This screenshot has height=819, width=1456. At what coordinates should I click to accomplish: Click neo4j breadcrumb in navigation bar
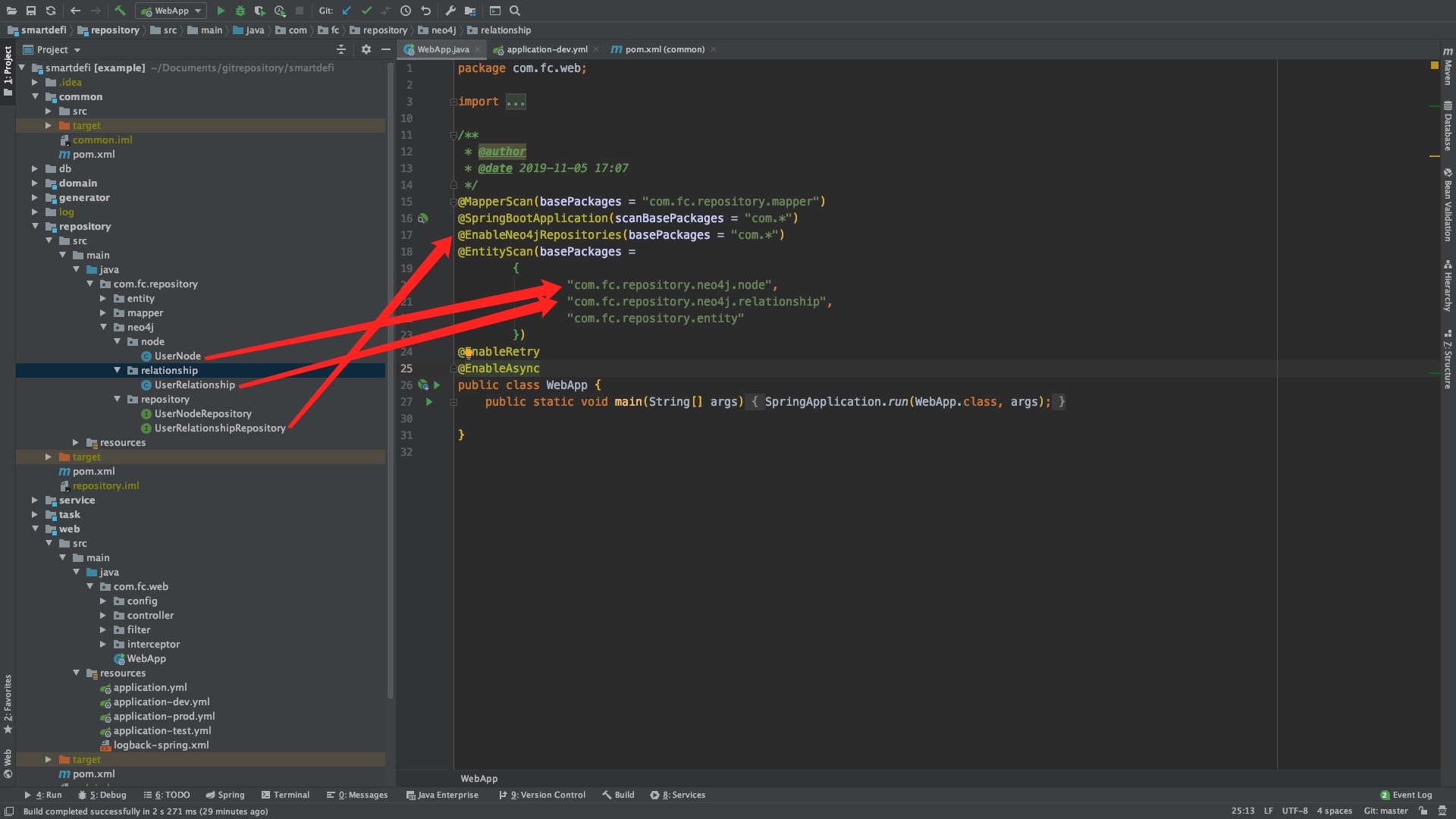[438, 30]
